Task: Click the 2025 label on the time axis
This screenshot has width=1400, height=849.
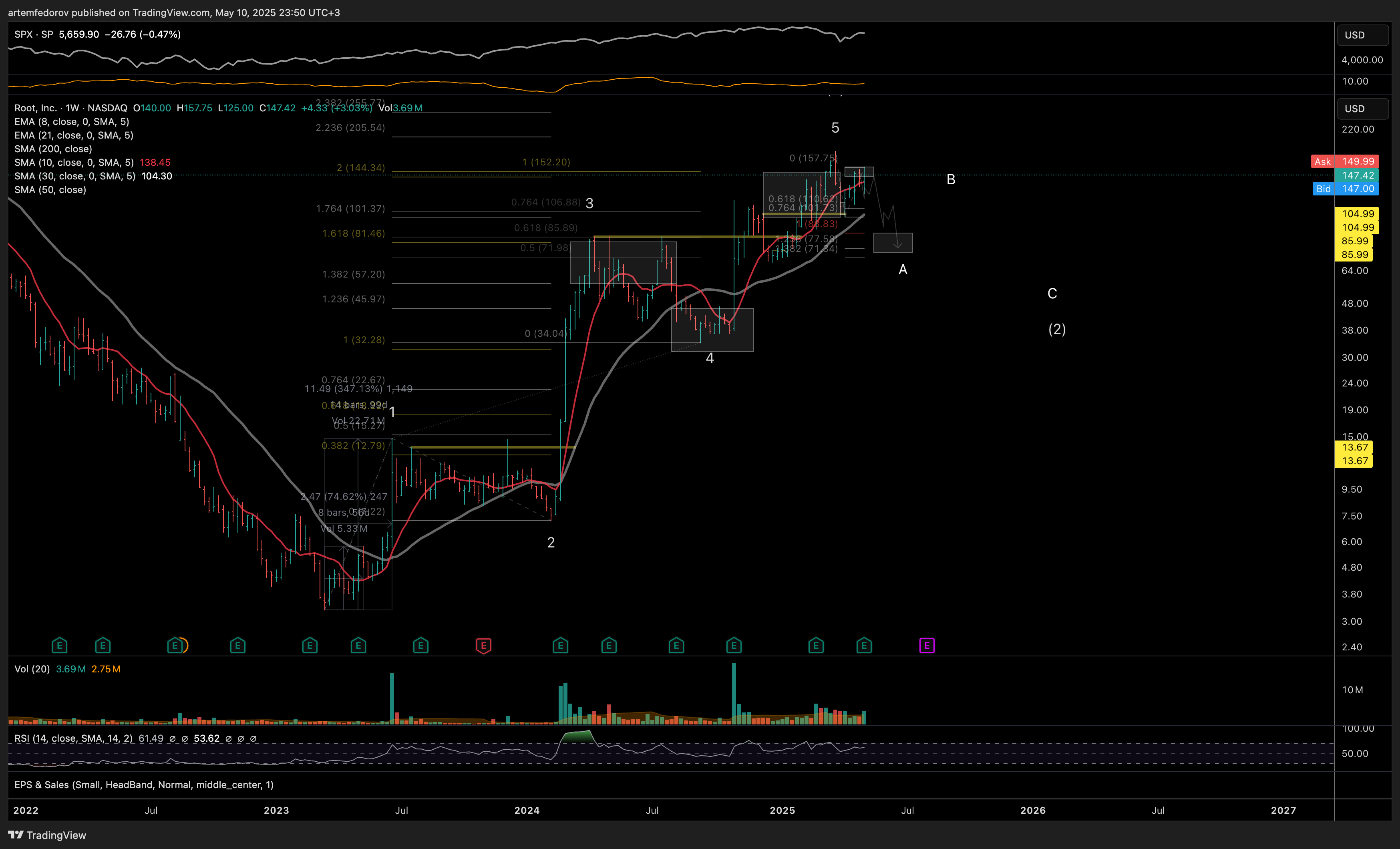Action: point(782,811)
